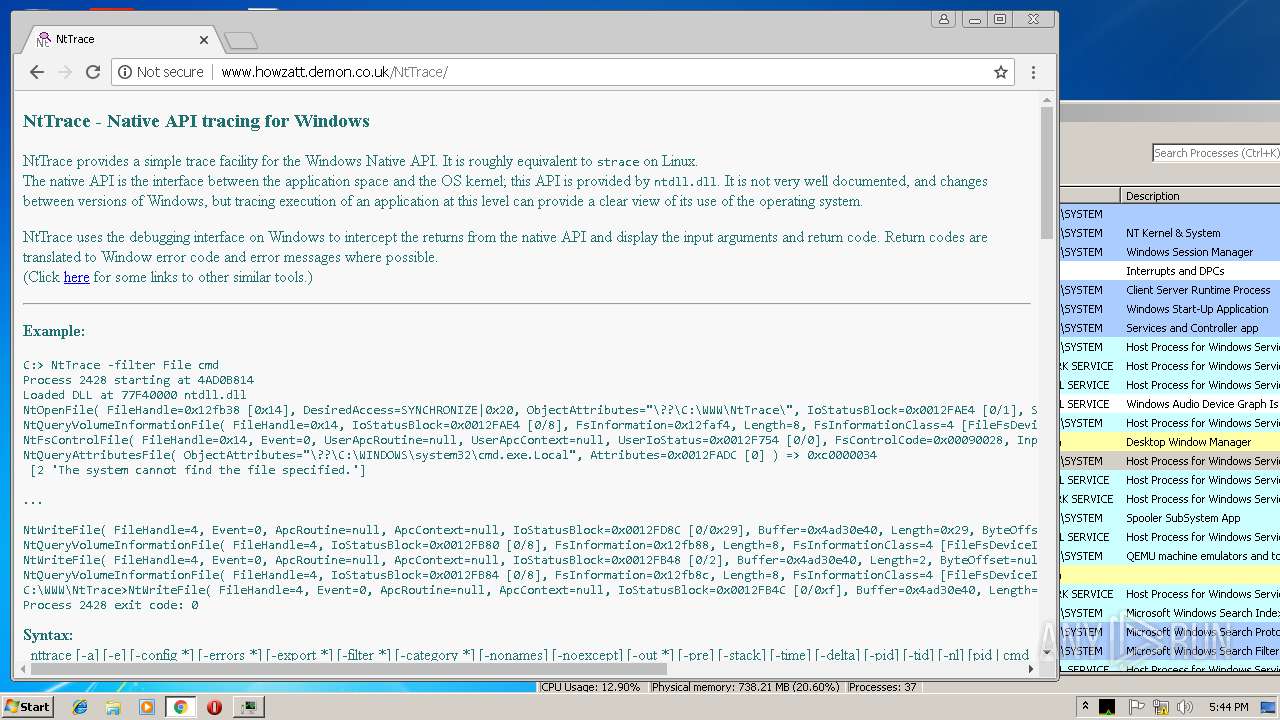
Task: Open a new tab button
Action: [x=241, y=40]
